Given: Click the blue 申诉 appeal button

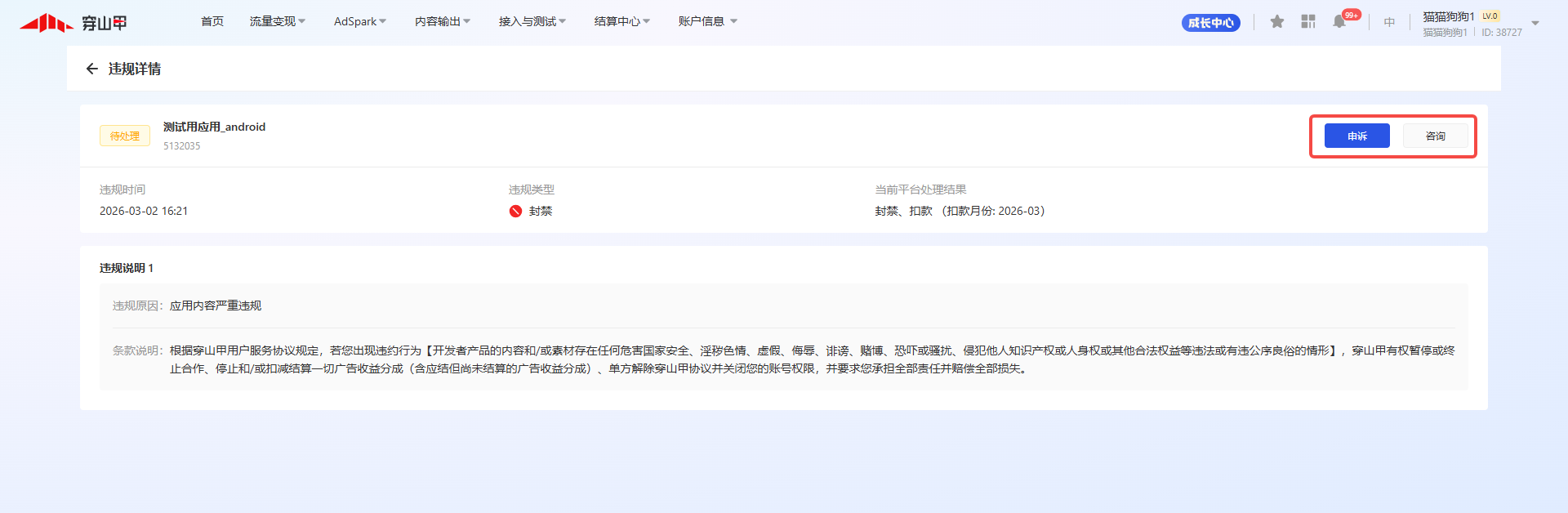Looking at the screenshot, I should point(1356,136).
